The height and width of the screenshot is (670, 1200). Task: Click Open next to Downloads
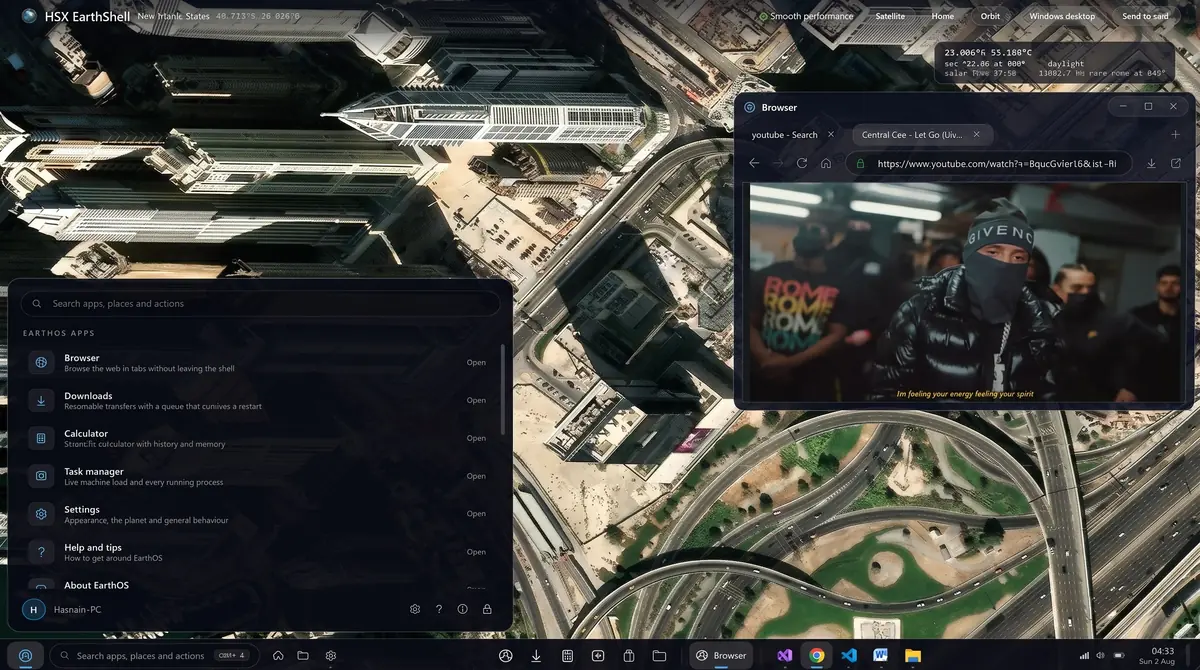coord(476,400)
